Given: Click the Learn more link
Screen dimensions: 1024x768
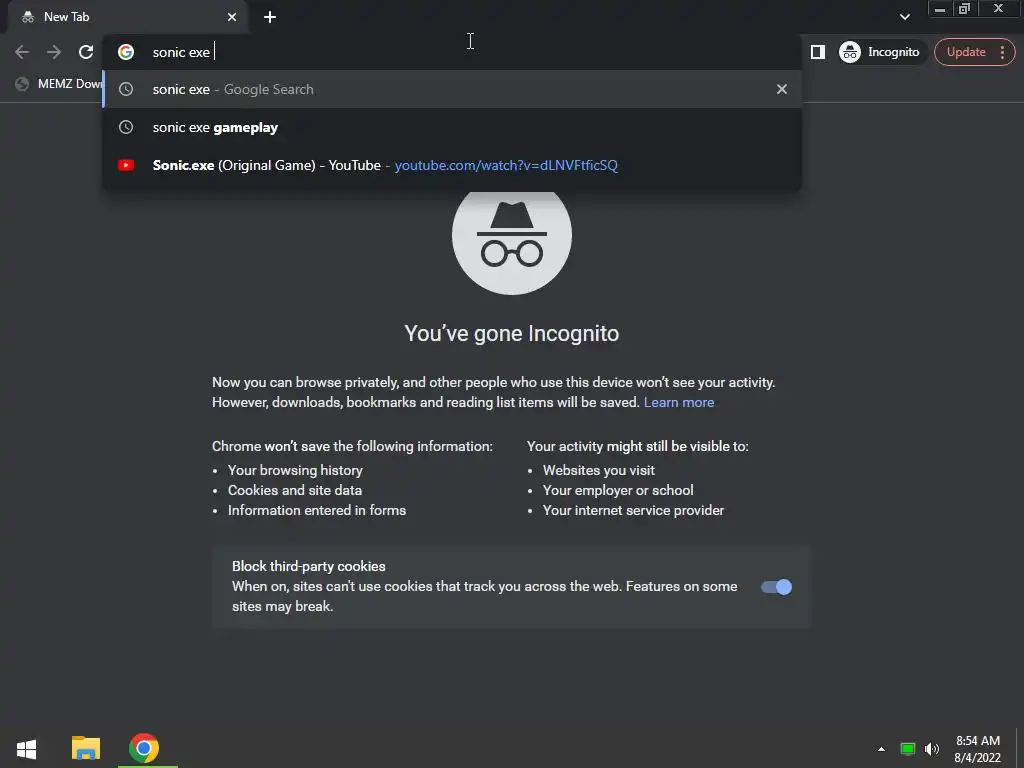Looking at the screenshot, I should 679,402.
